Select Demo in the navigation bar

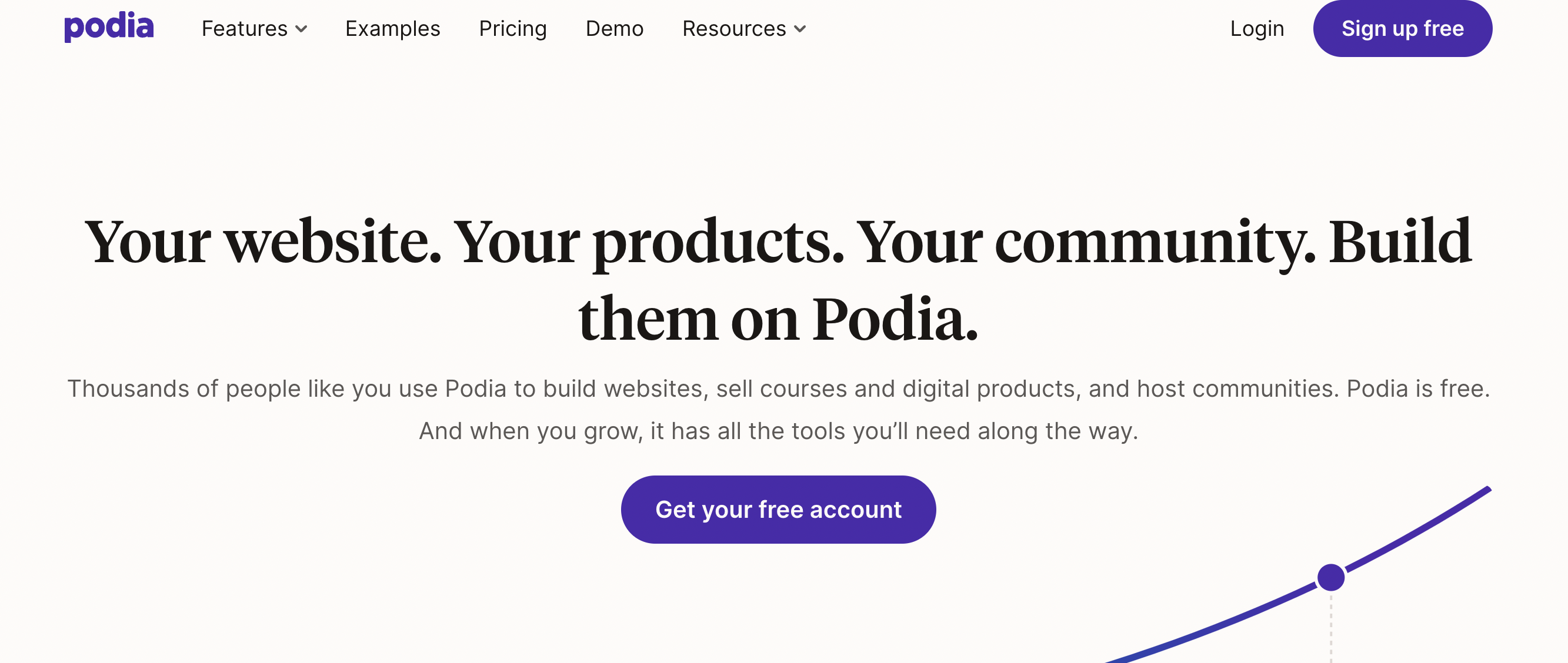pos(614,29)
